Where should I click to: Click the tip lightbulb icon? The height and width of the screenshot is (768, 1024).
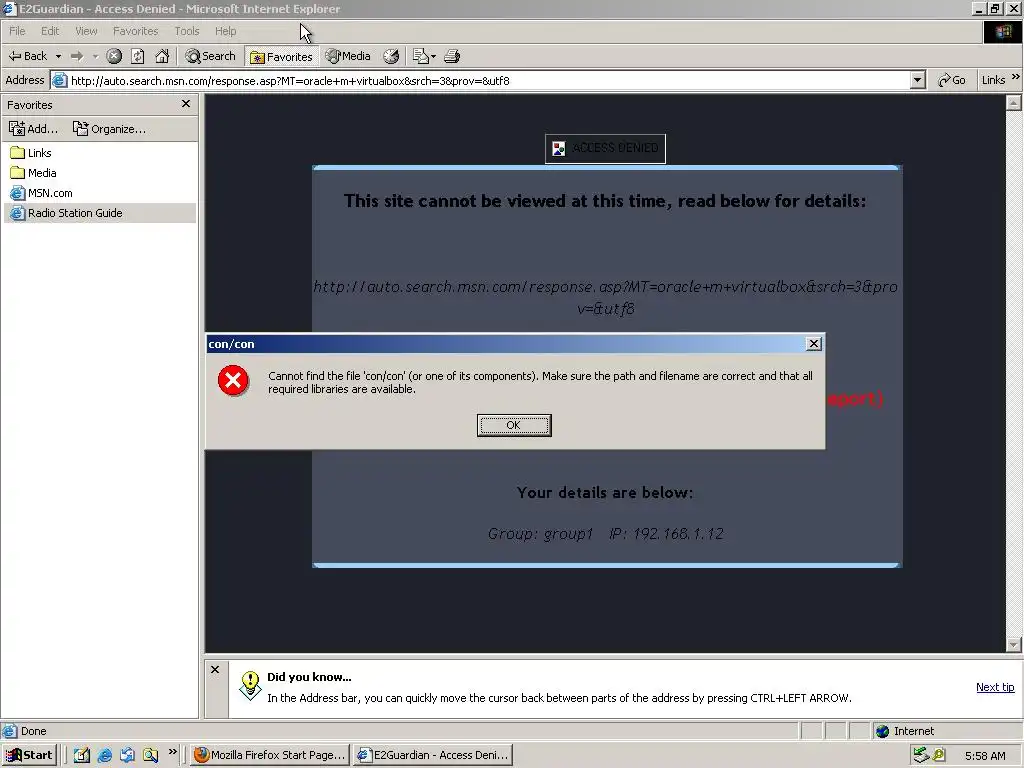coord(249,686)
